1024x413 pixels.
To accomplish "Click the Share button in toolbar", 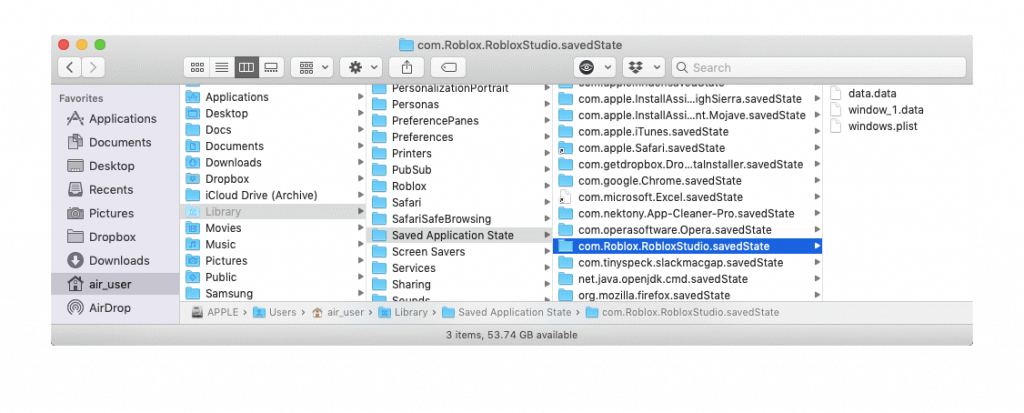I will pyautogui.click(x=407, y=67).
